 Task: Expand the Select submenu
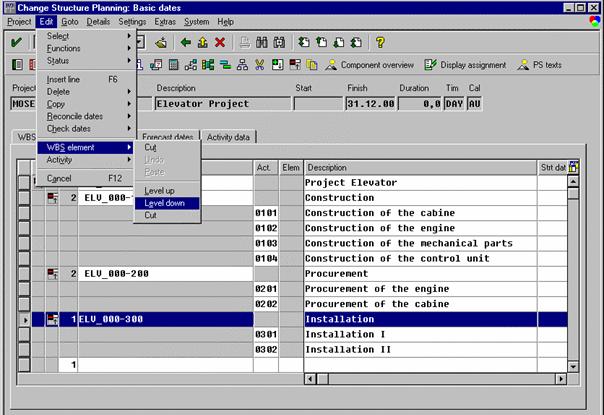(85, 36)
